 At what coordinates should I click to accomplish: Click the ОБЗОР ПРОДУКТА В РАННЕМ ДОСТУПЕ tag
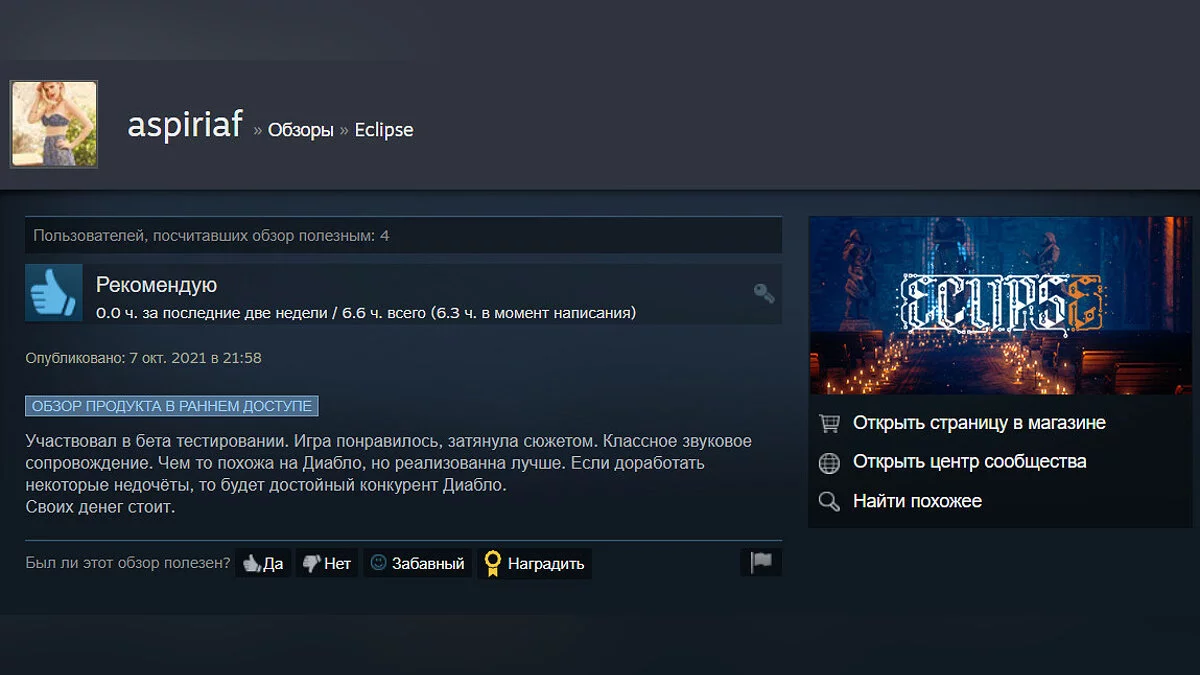click(x=172, y=406)
